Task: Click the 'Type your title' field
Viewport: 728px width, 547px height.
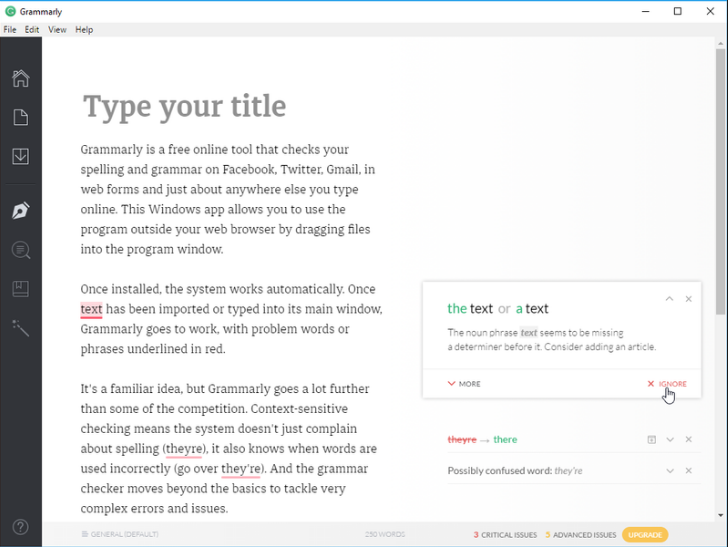Action: pyautogui.click(x=184, y=107)
